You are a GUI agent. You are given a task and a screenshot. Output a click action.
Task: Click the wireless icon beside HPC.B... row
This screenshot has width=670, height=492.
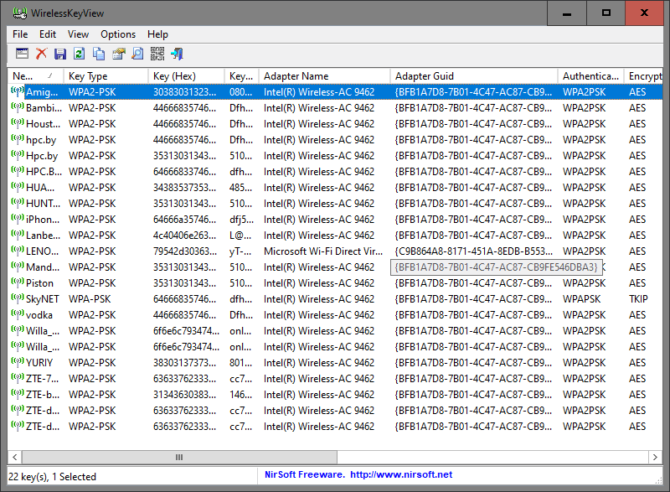pos(18,171)
